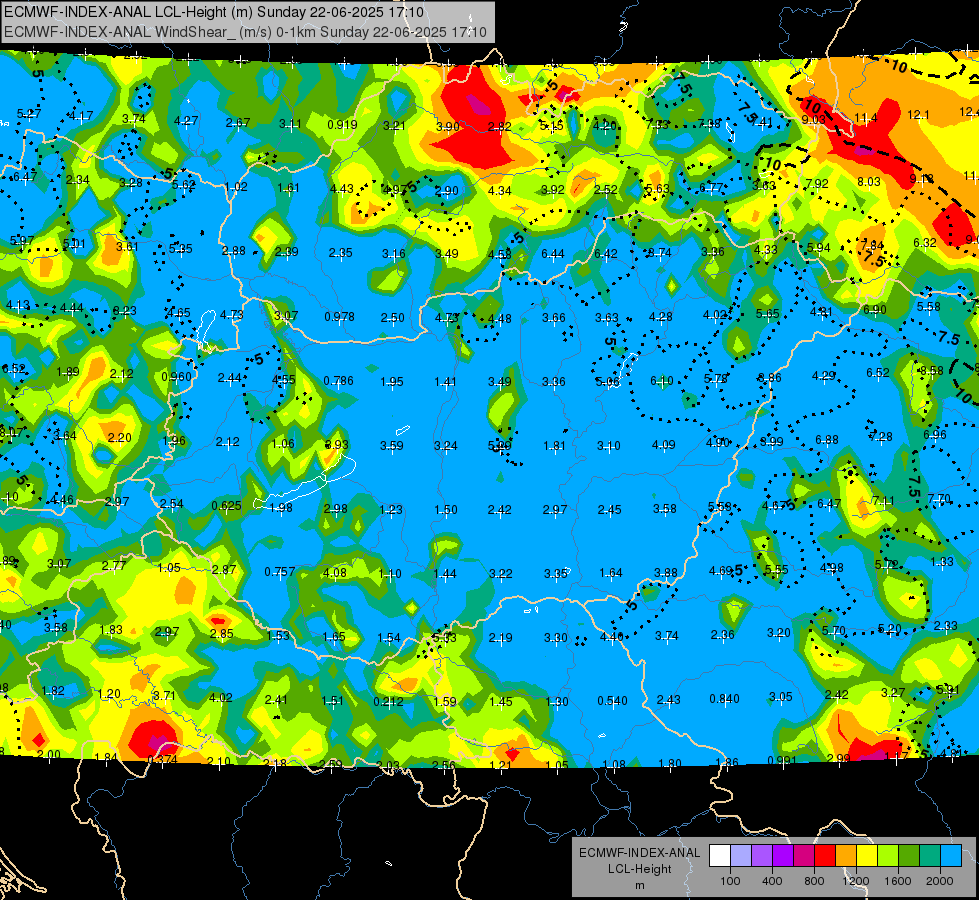The width and height of the screenshot is (979, 900).
Task: Click the grid value '4.09'
Action: (664, 445)
